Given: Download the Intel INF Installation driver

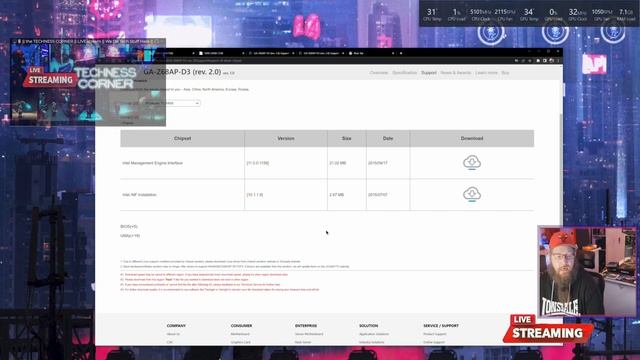Looking at the screenshot, I should [471, 194].
